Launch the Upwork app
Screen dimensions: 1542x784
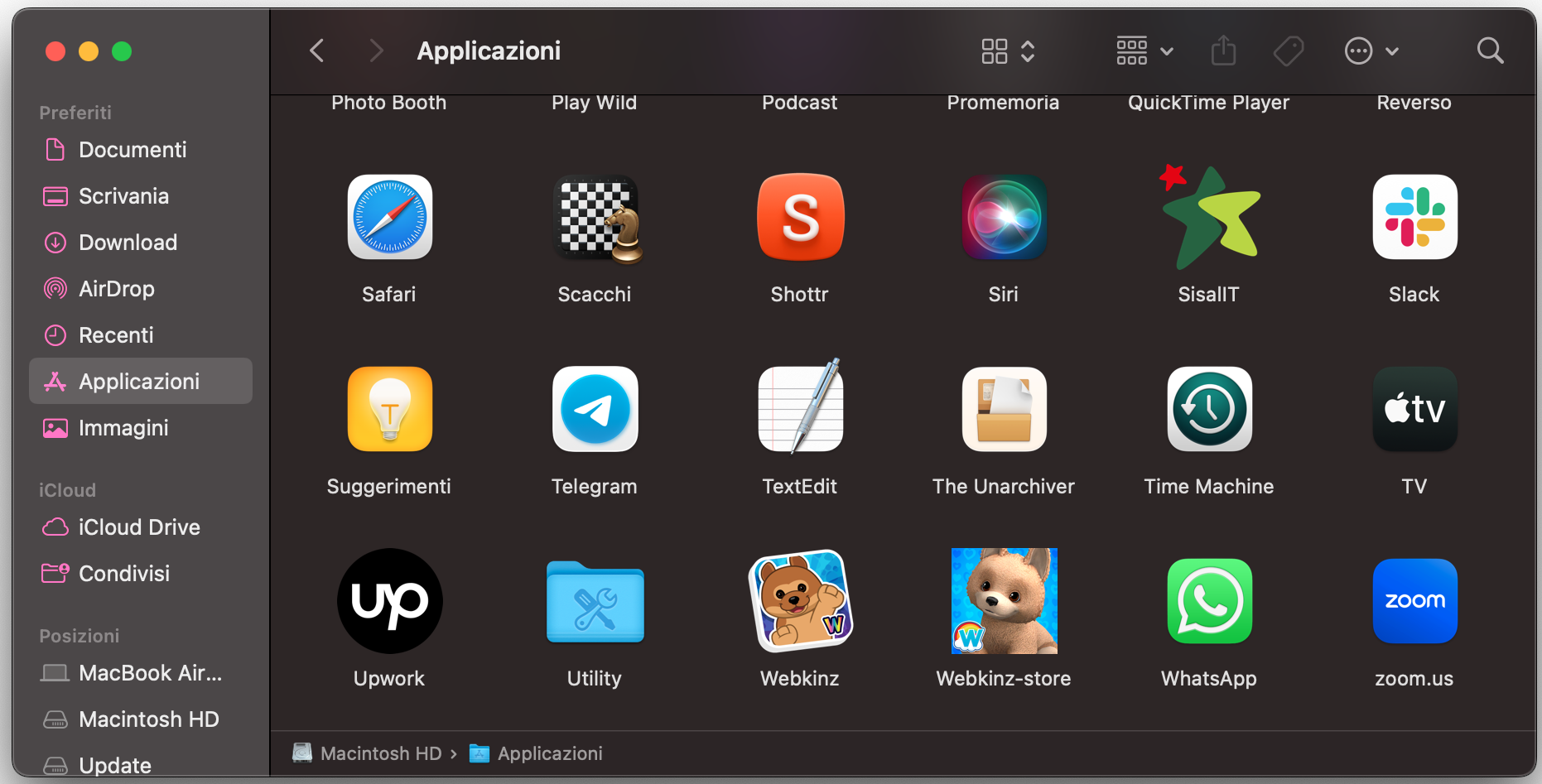[x=389, y=601]
